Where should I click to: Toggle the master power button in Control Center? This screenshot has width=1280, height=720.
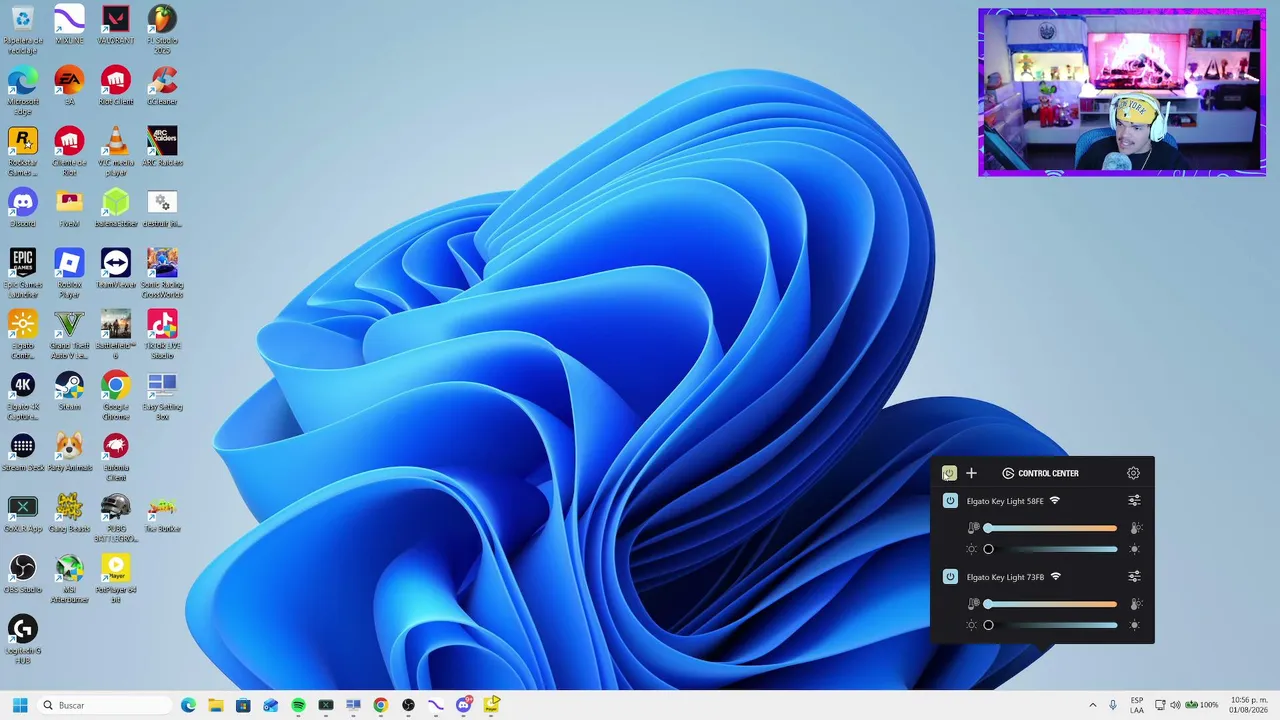pyautogui.click(x=949, y=473)
